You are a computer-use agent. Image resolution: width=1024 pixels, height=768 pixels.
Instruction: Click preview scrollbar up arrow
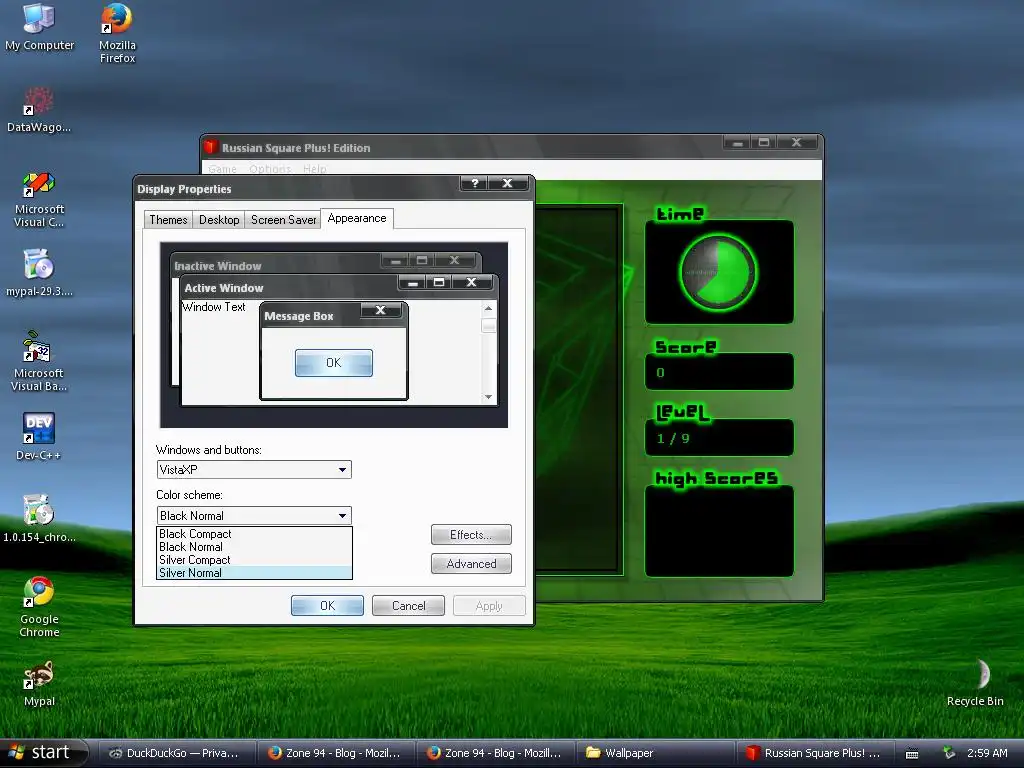pyautogui.click(x=488, y=308)
